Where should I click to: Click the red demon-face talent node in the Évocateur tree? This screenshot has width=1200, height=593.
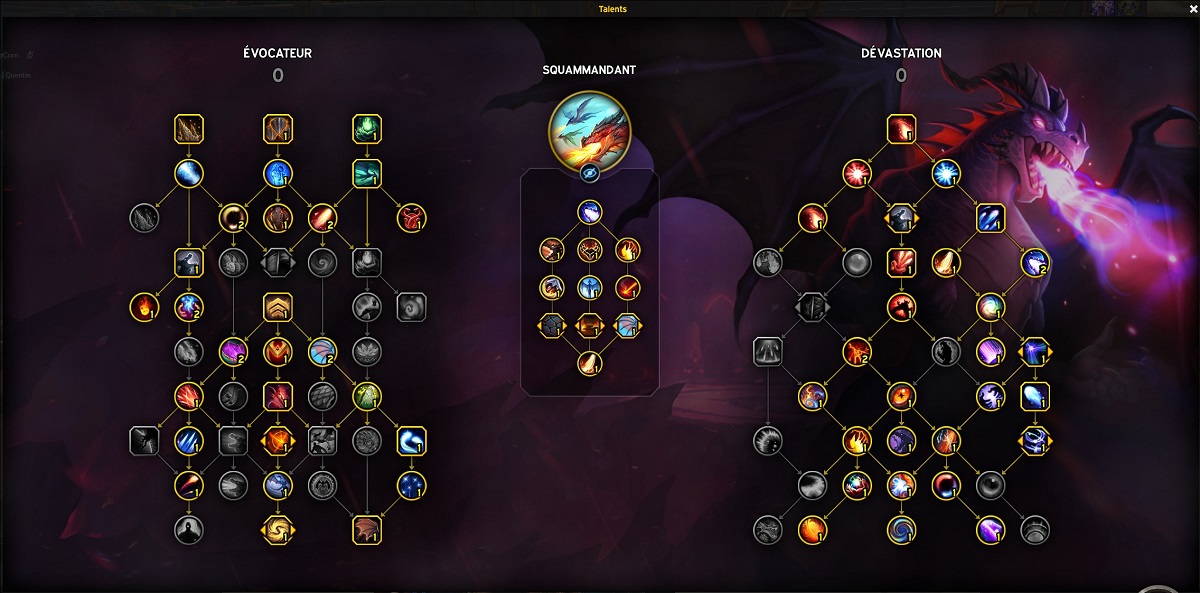[411, 217]
